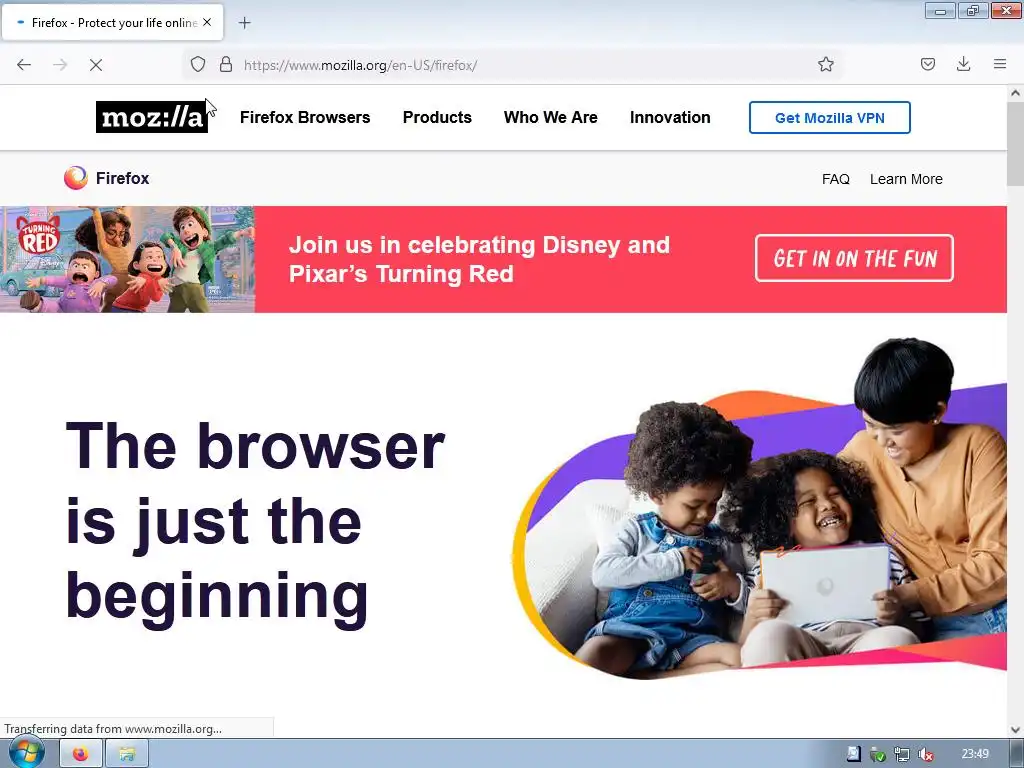Click the family with tablet hero image
Viewport: 1024px width, 768px height.
pyautogui.click(x=759, y=508)
